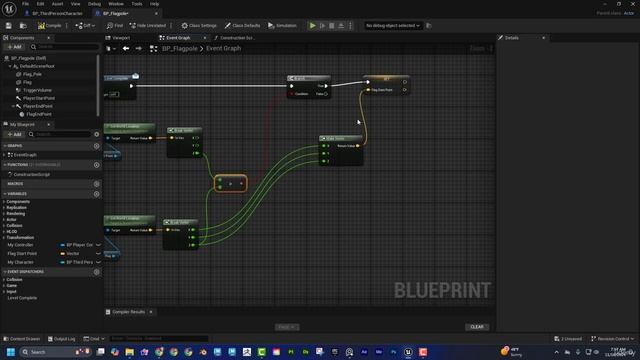The image size is (640, 360).
Task: Click add icon on Macros section
Action: pyautogui.click(x=97, y=184)
